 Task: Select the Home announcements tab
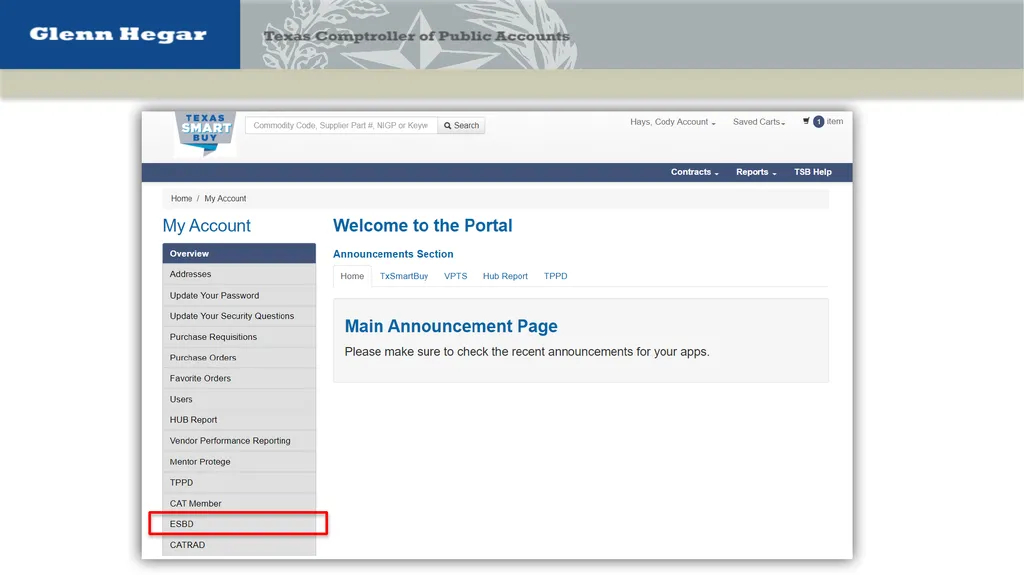(x=352, y=276)
